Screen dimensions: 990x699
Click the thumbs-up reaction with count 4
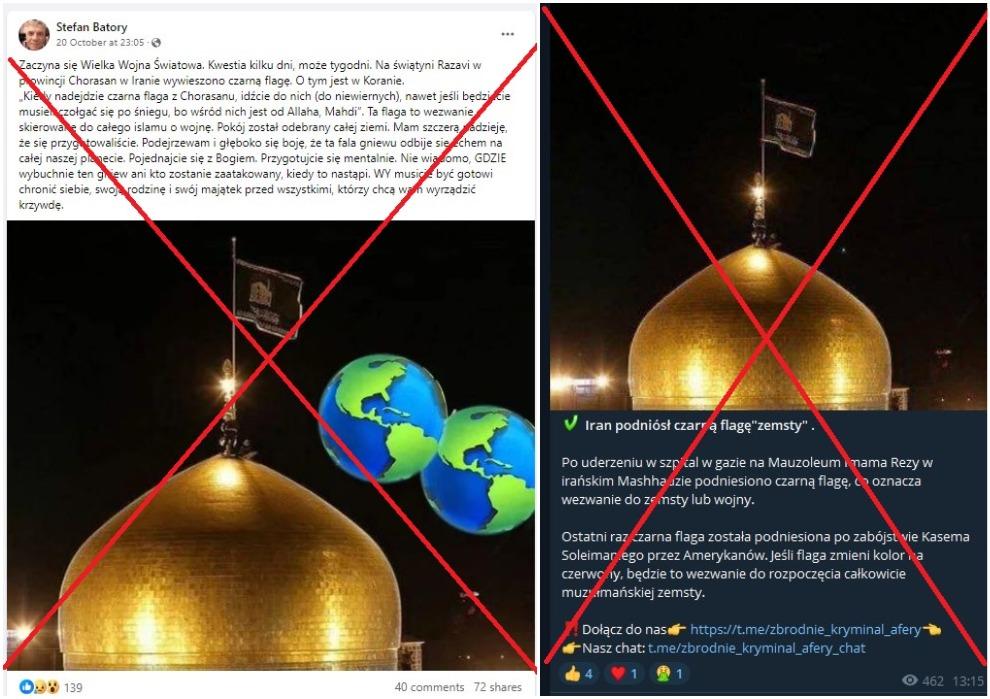coord(578,674)
